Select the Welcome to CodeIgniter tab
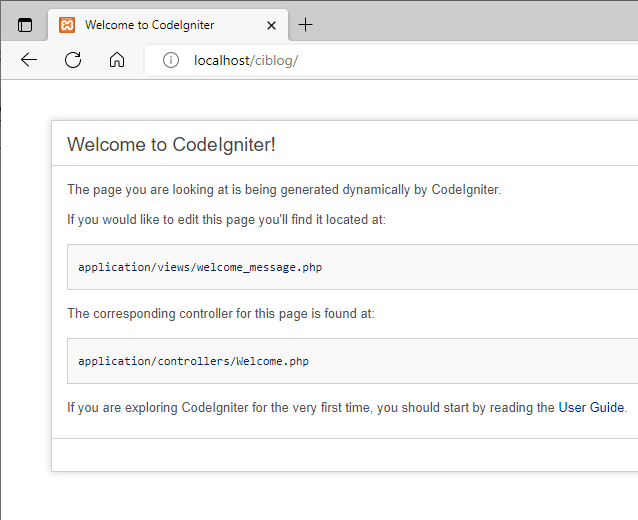This screenshot has width=638, height=520. (x=168, y=25)
